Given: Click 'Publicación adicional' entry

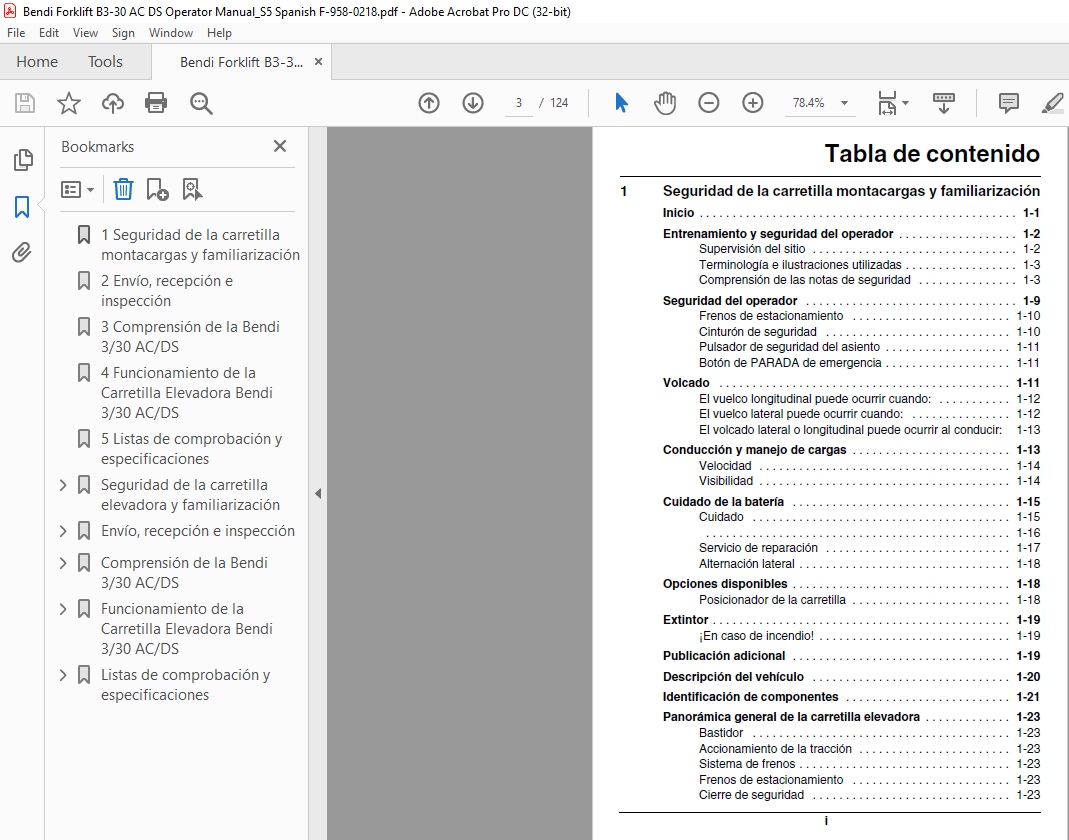Looking at the screenshot, I should [723, 656].
